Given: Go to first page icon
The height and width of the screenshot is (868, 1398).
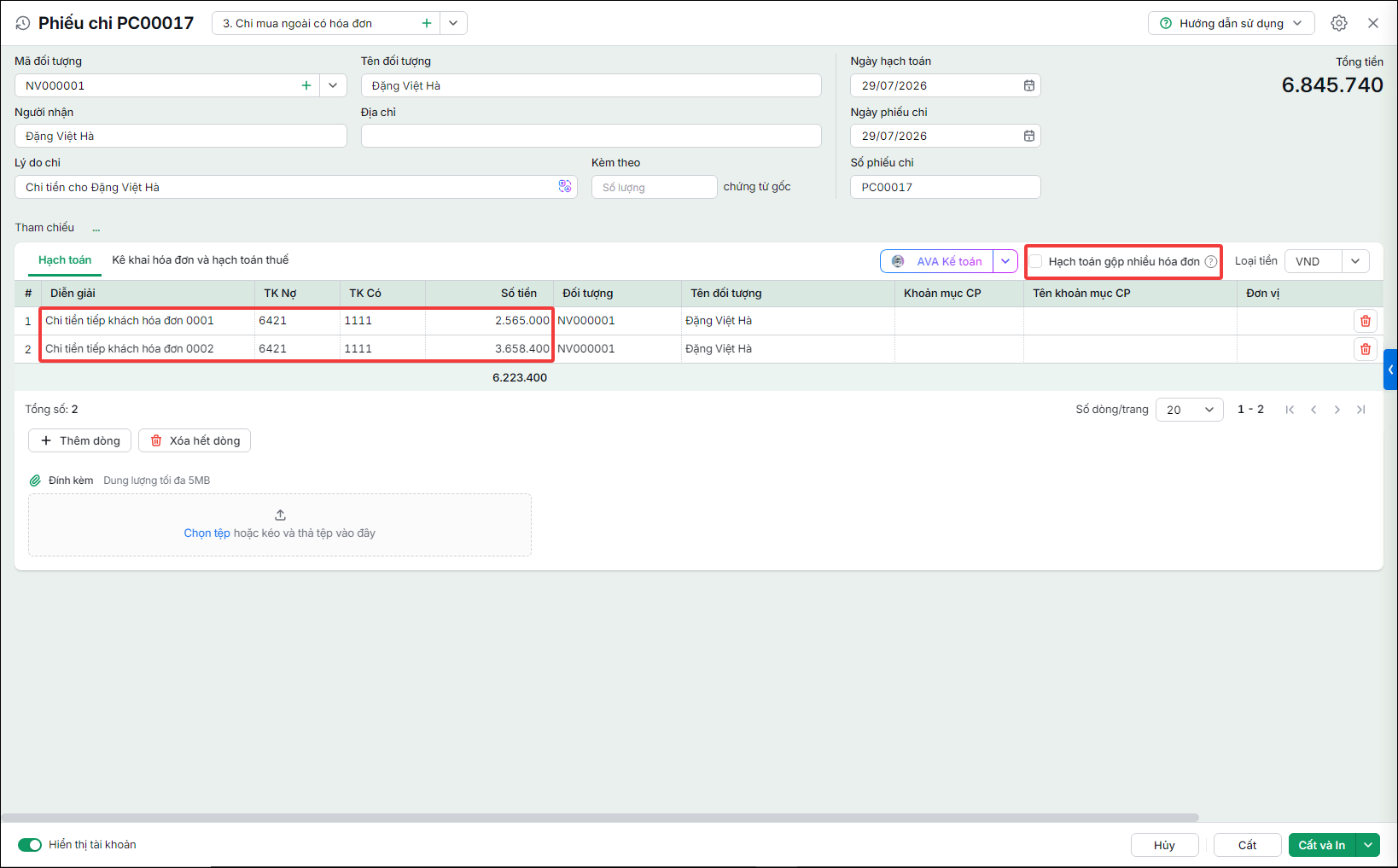Looking at the screenshot, I should (1290, 410).
